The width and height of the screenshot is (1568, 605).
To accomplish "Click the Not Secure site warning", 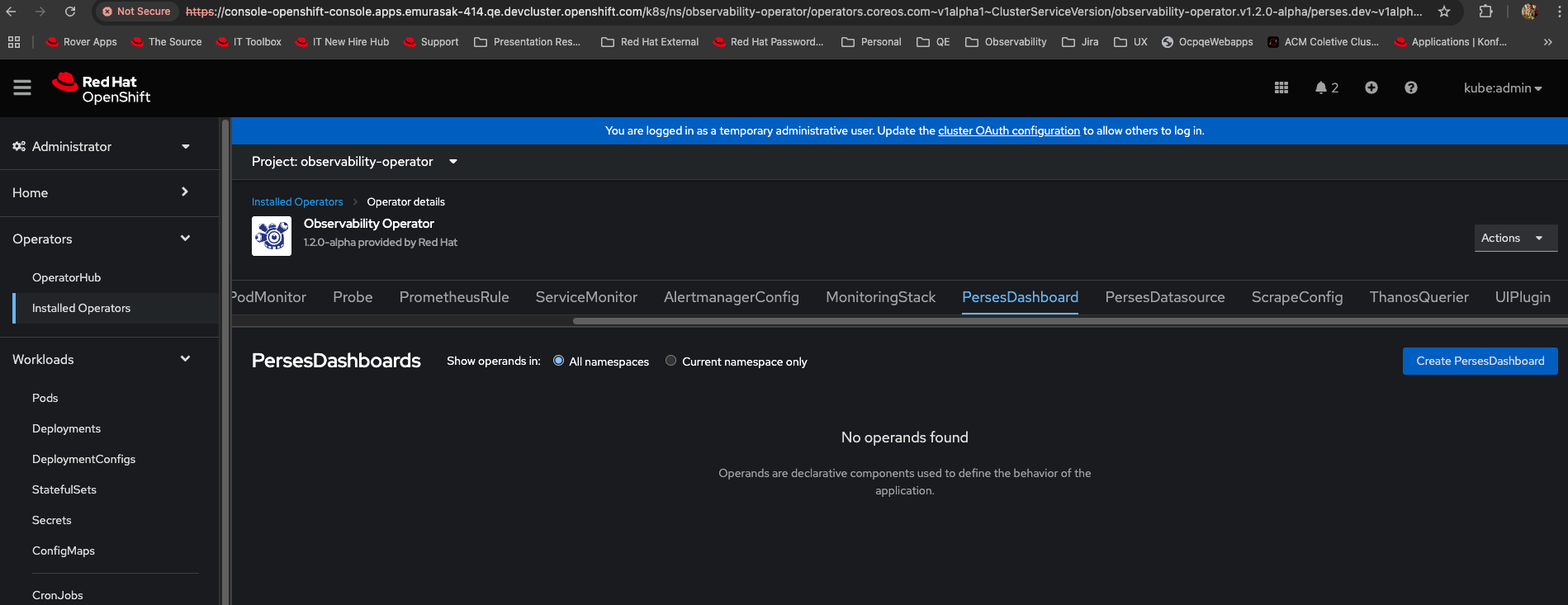I will [x=136, y=12].
